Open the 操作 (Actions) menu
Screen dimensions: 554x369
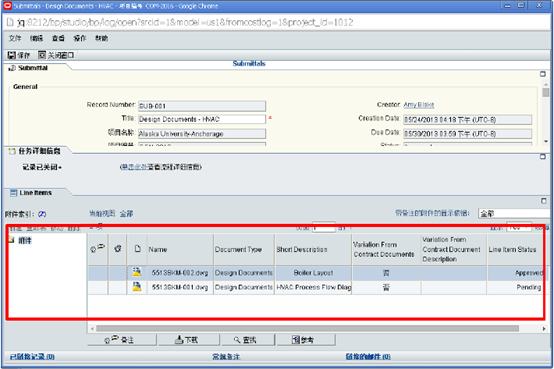[x=79, y=38]
